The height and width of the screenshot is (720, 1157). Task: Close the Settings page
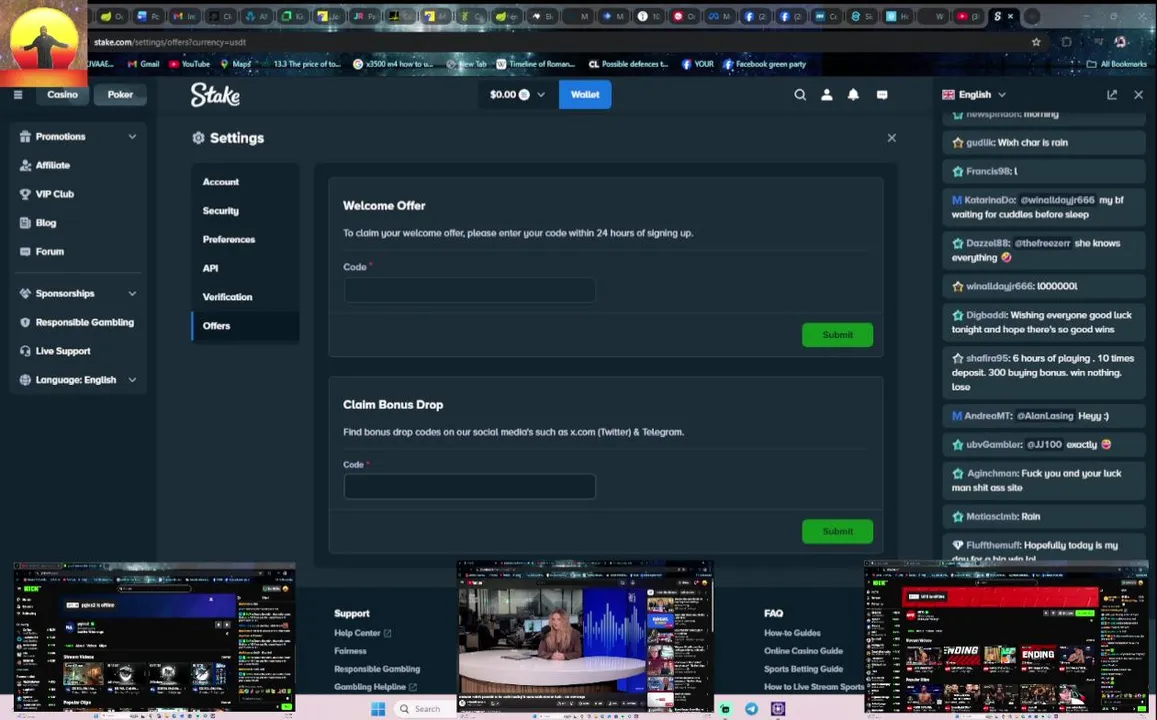891,138
